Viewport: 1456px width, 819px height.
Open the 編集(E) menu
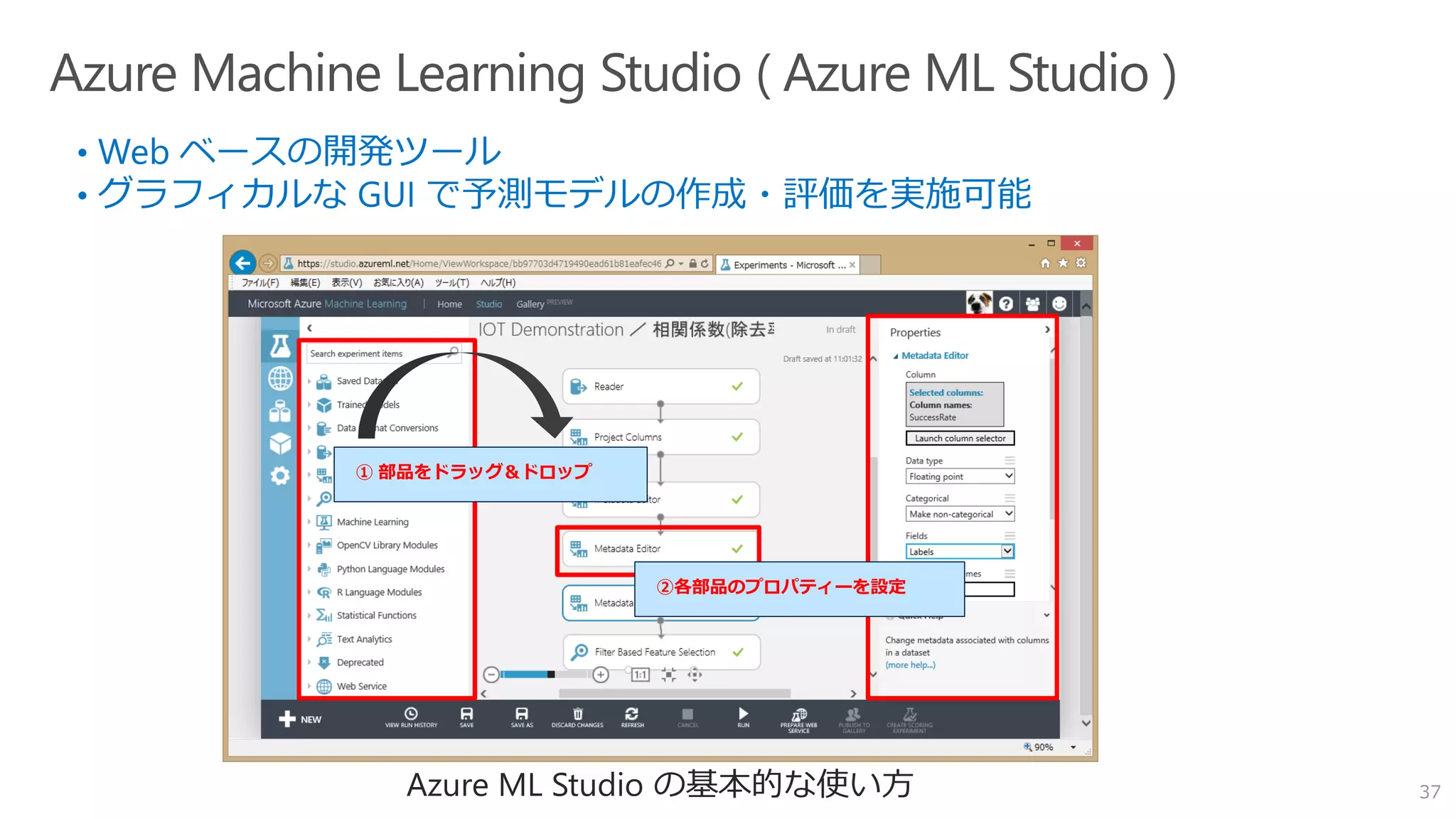coord(305,283)
